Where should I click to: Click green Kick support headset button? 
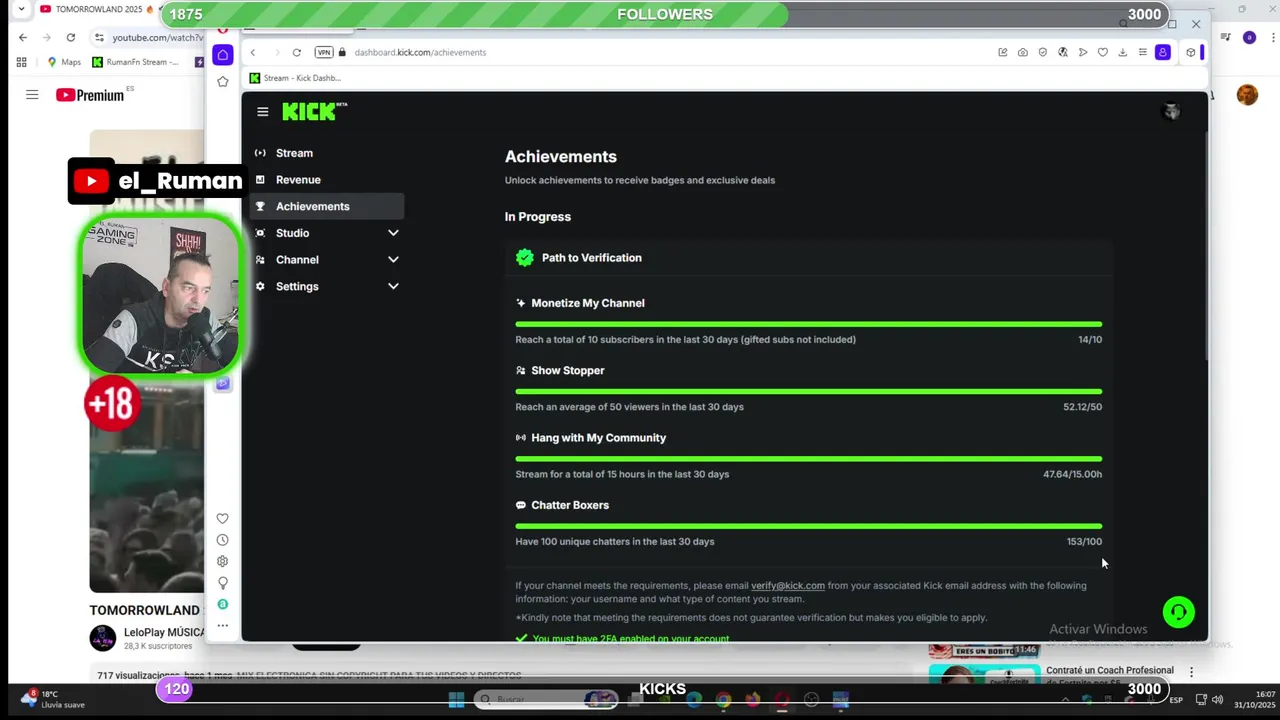(1178, 612)
